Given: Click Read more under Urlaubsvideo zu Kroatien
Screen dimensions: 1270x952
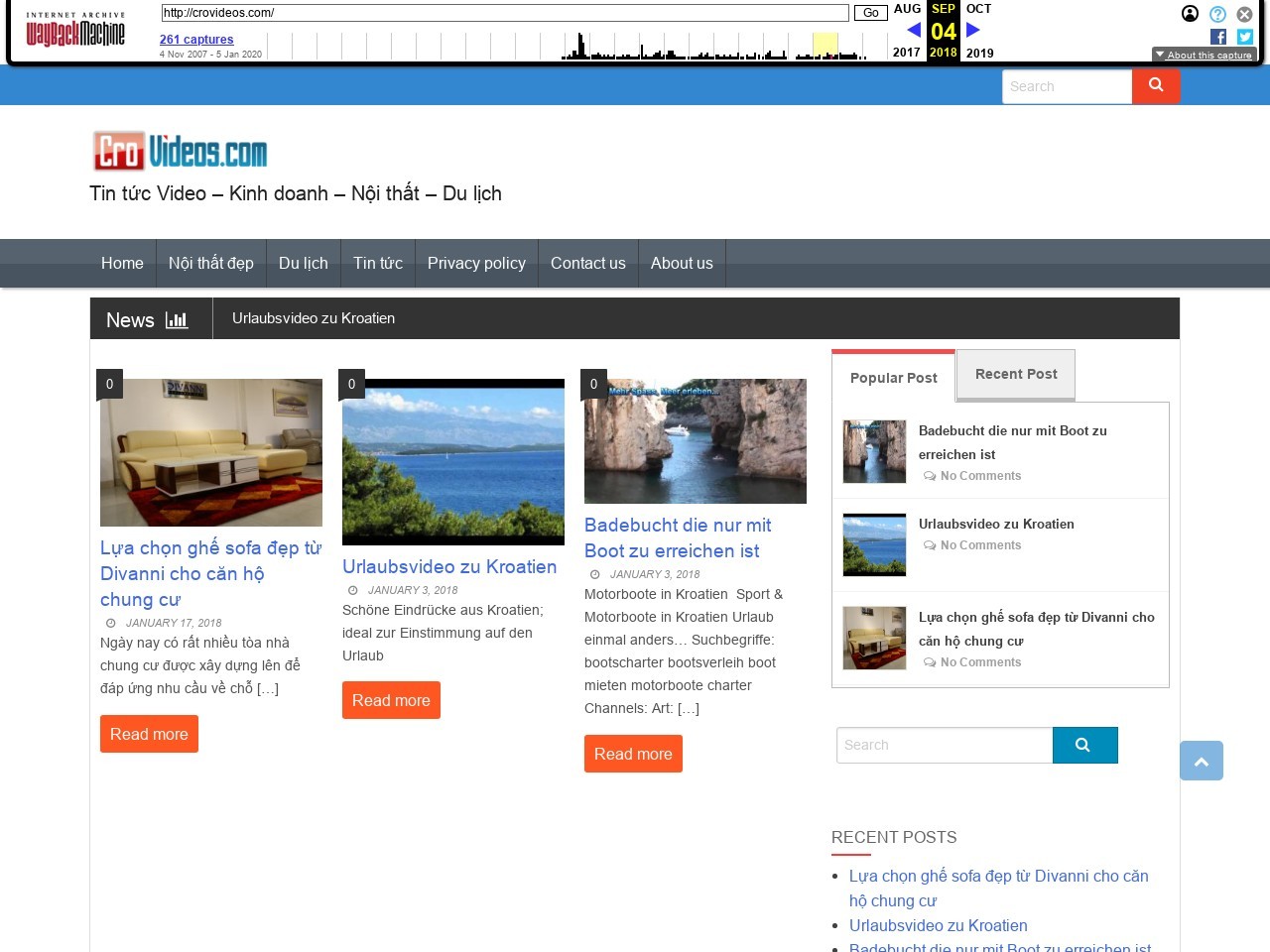Looking at the screenshot, I should click(x=391, y=700).
